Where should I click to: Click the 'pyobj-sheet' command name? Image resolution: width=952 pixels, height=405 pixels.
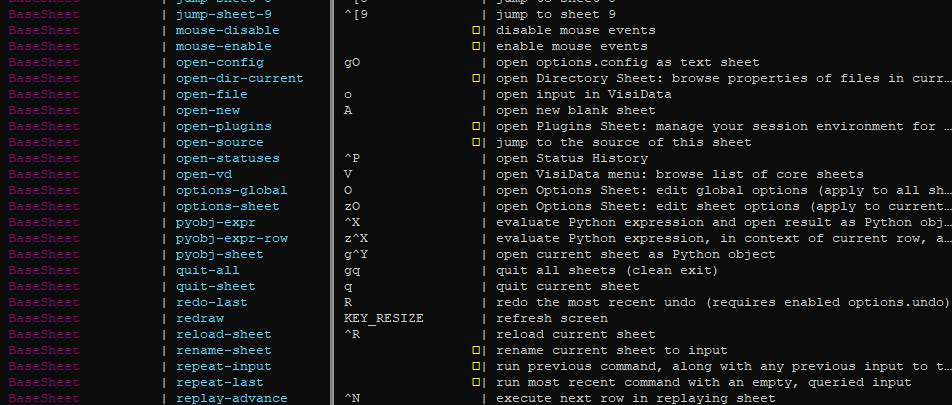220,254
